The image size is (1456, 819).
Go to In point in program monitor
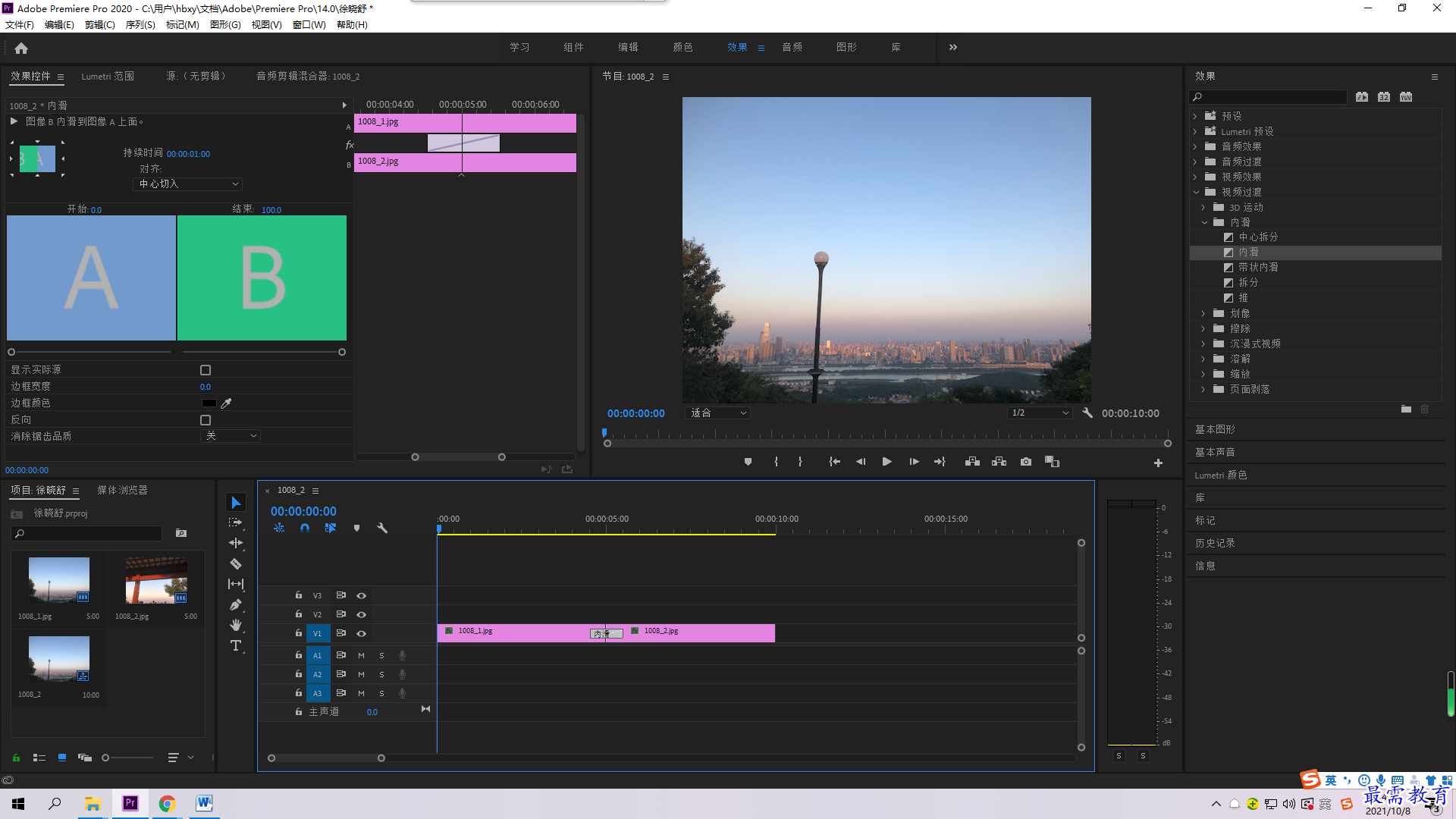tap(834, 462)
